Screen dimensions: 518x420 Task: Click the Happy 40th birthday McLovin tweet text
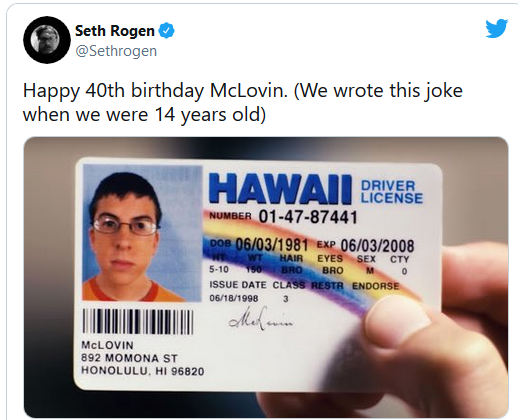coord(243,102)
